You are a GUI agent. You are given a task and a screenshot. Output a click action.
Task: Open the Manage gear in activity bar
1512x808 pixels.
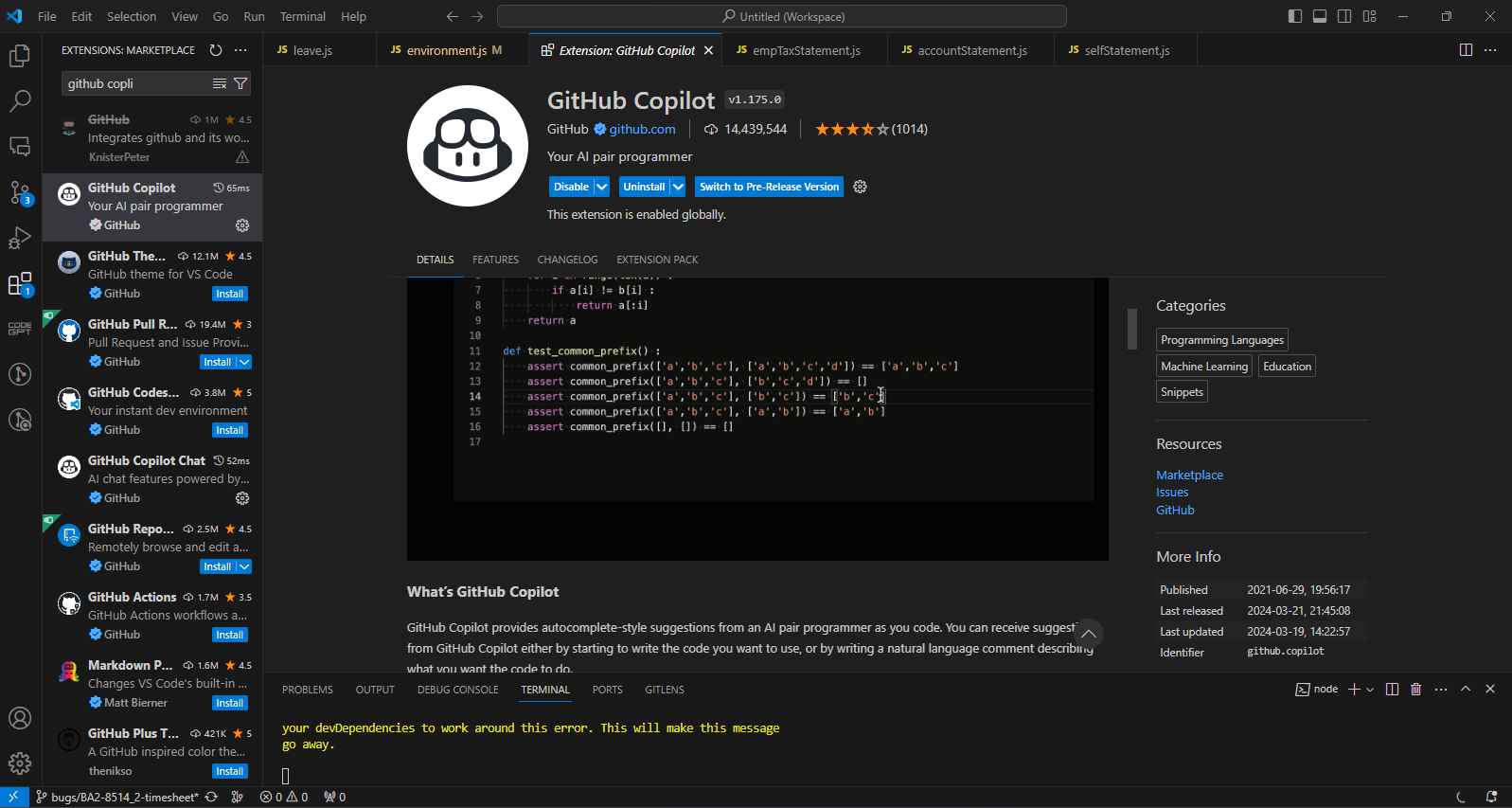pyautogui.click(x=20, y=763)
